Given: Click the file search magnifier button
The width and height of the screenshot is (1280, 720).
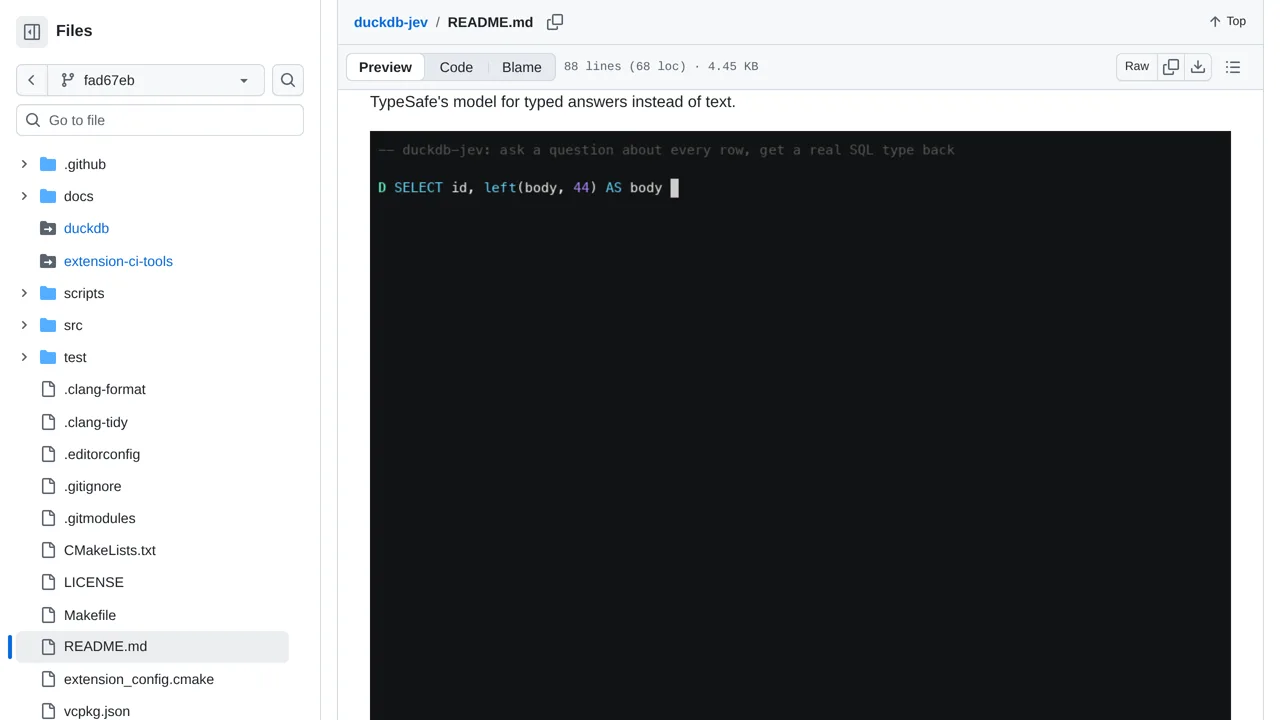Looking at the screenshot, I should coord(288,80).
